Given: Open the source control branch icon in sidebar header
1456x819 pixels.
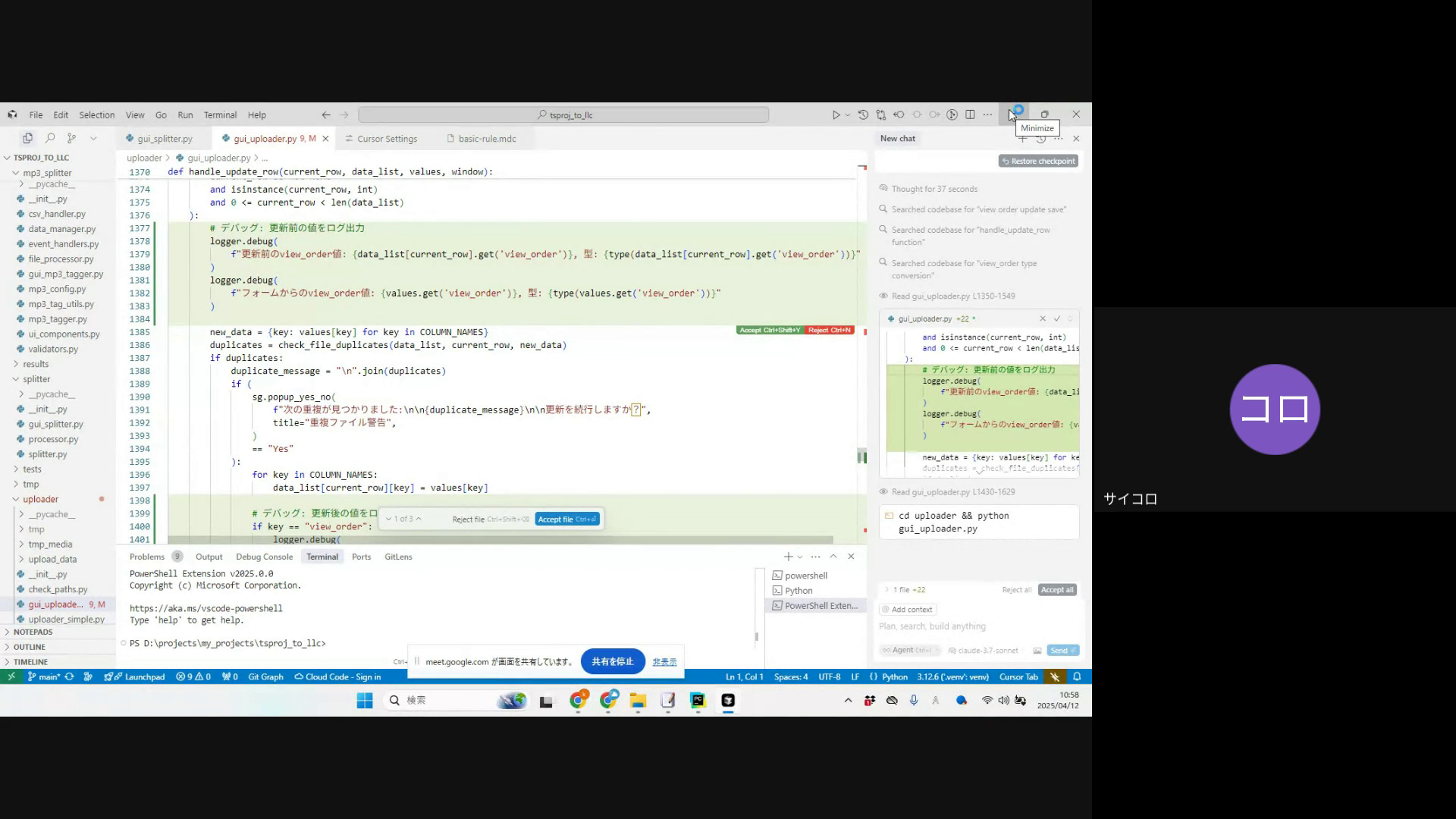Looking at the screenshot, I should [x=71, y=139].
